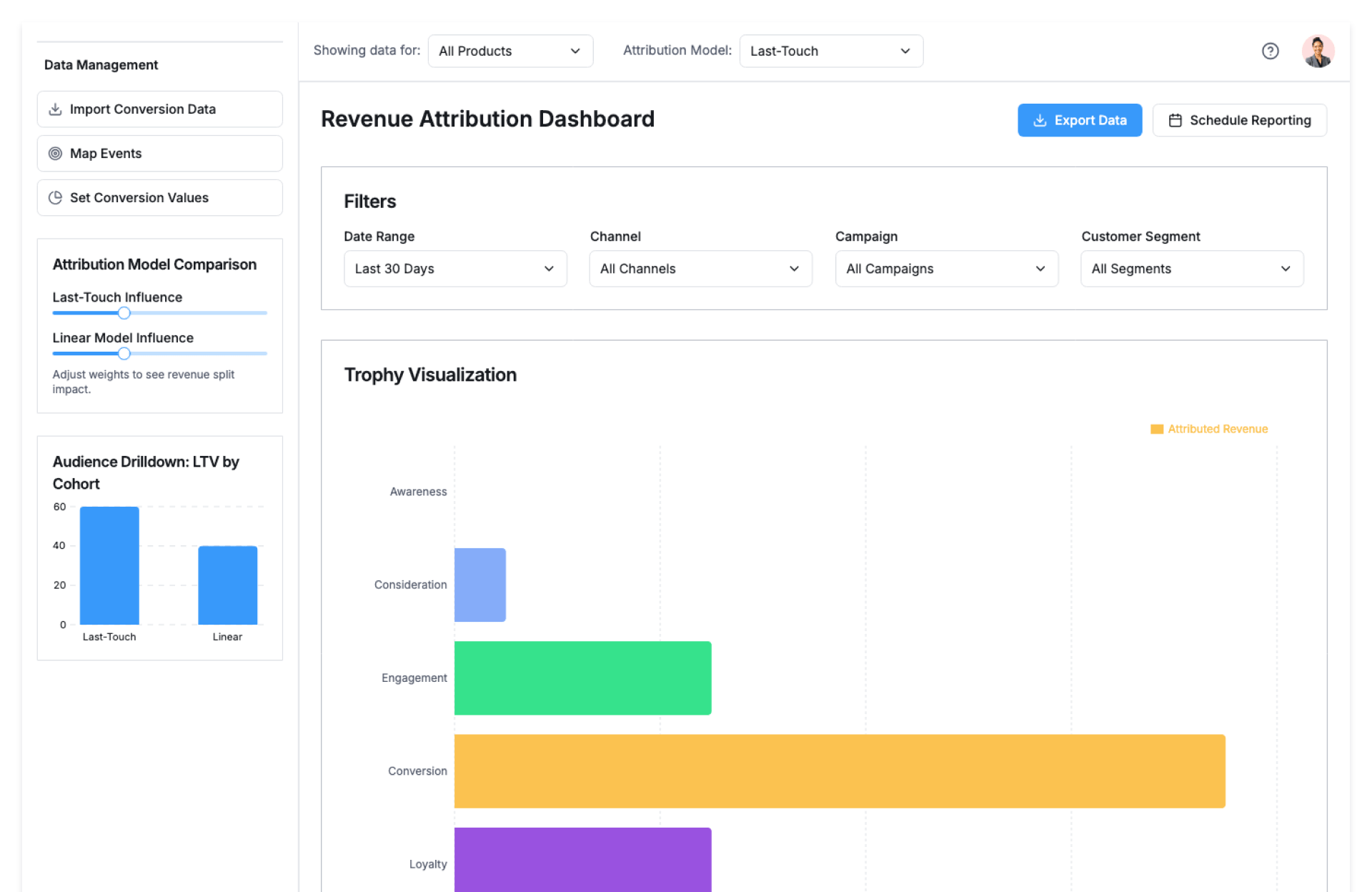This screenshot has width=1372, height=892.
Task: Open the All Products dropdown
Action: [x=510, y=51]
